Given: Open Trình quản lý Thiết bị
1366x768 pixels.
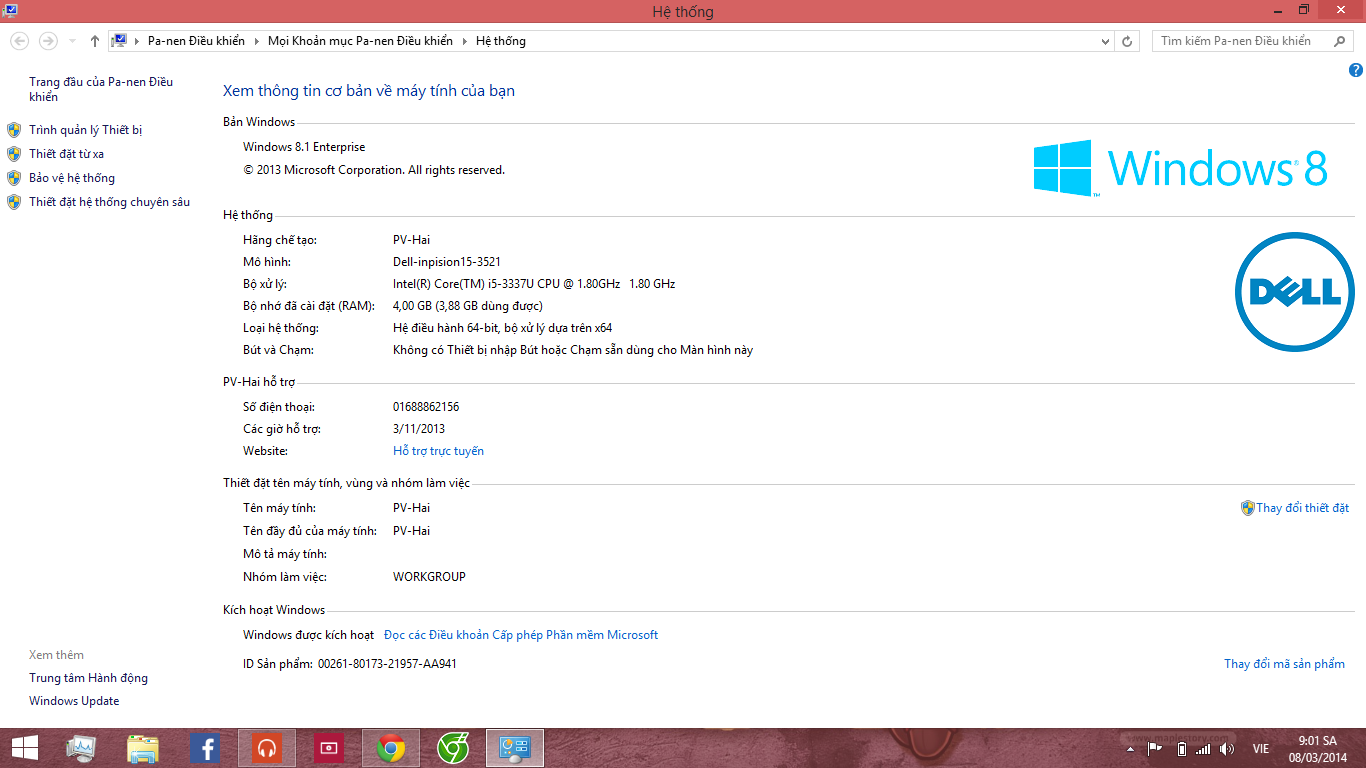Looking at the screenshot, I should click(86, 130).
